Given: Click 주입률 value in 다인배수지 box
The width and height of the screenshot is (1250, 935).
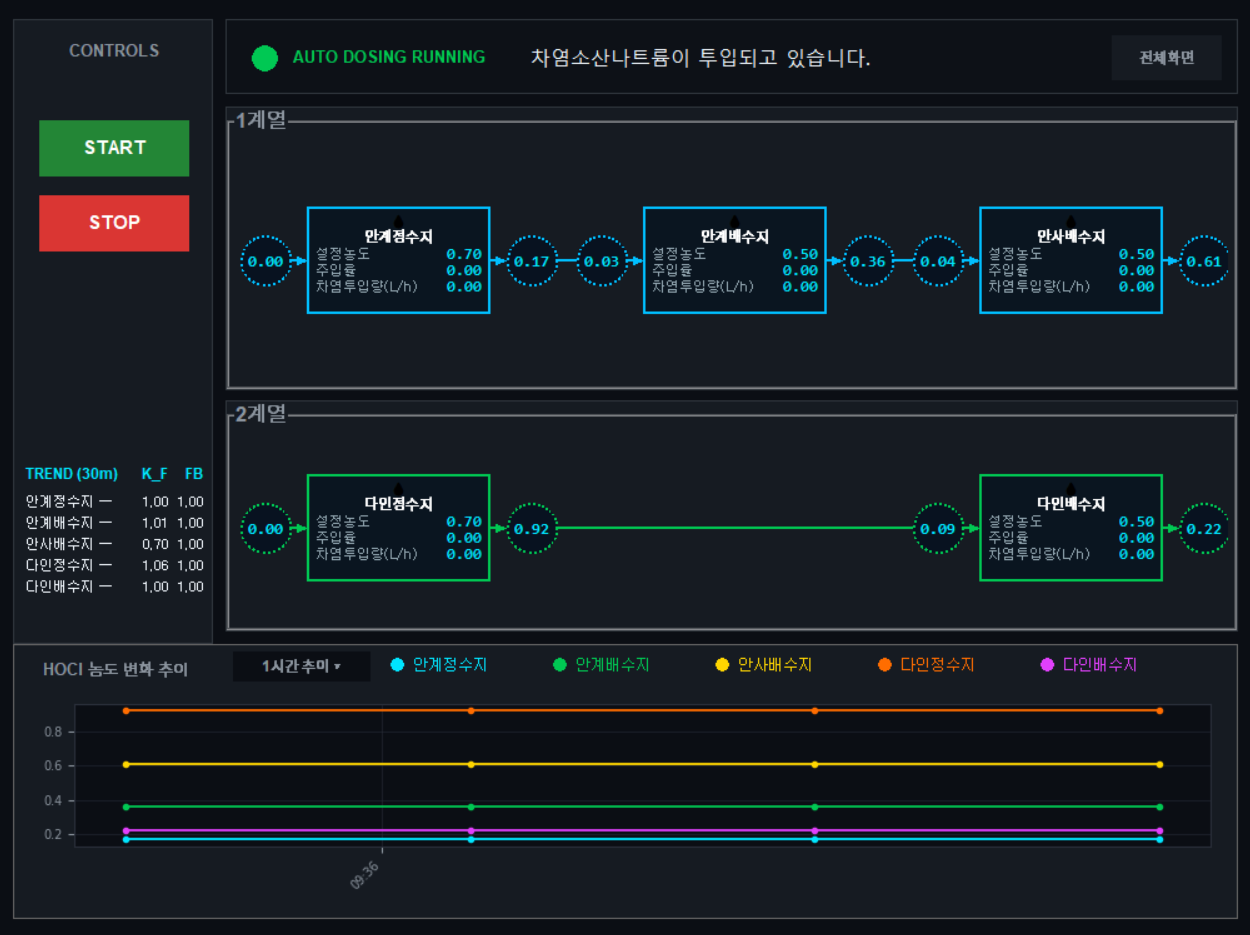Looking at the screenshot, I should tap(1136, 537).
